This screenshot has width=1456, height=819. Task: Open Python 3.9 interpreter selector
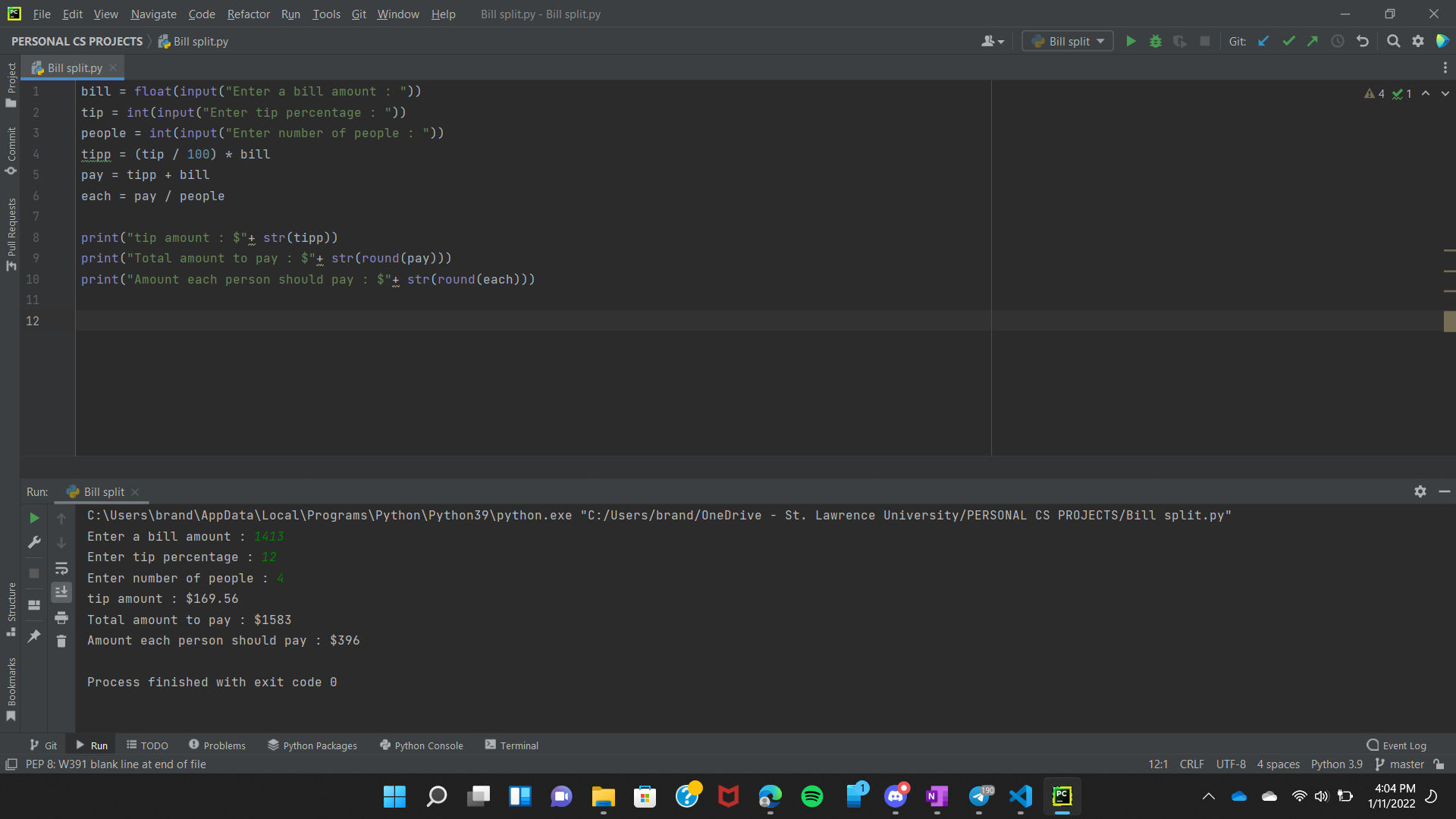(1336, 764)
